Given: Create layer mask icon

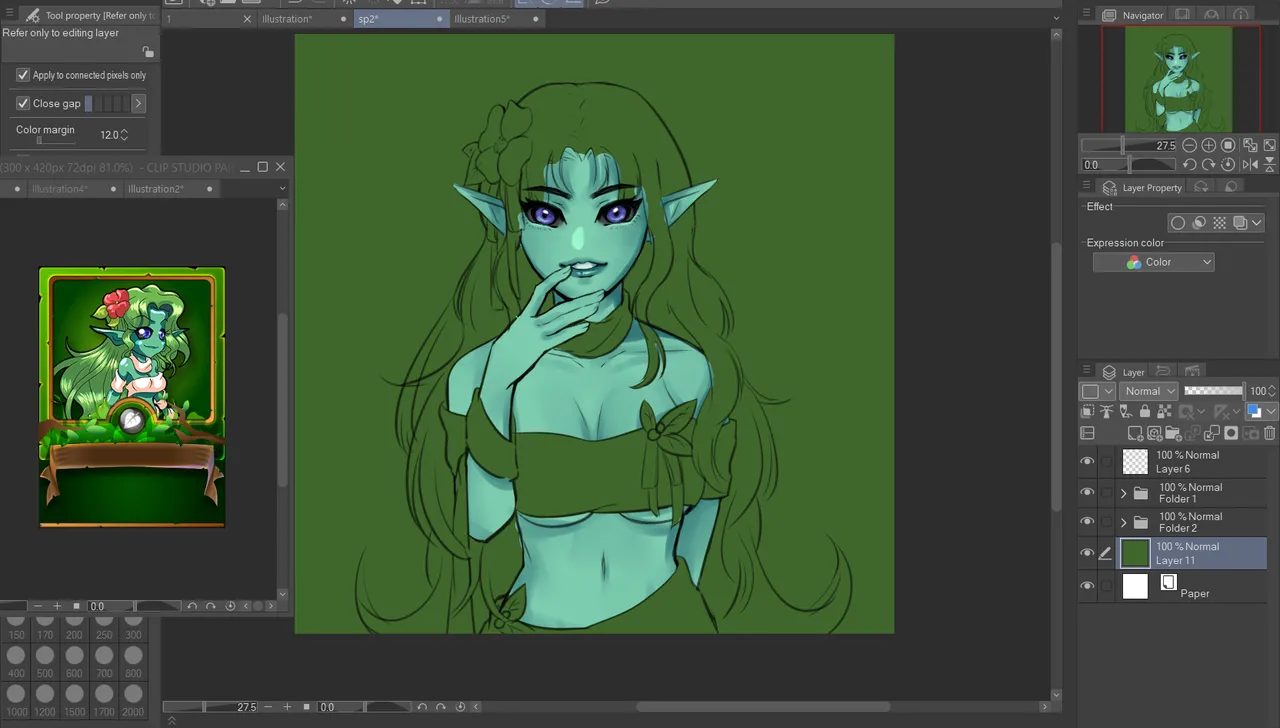Looking at the screenshot, I should click(x=1231, y=433).
